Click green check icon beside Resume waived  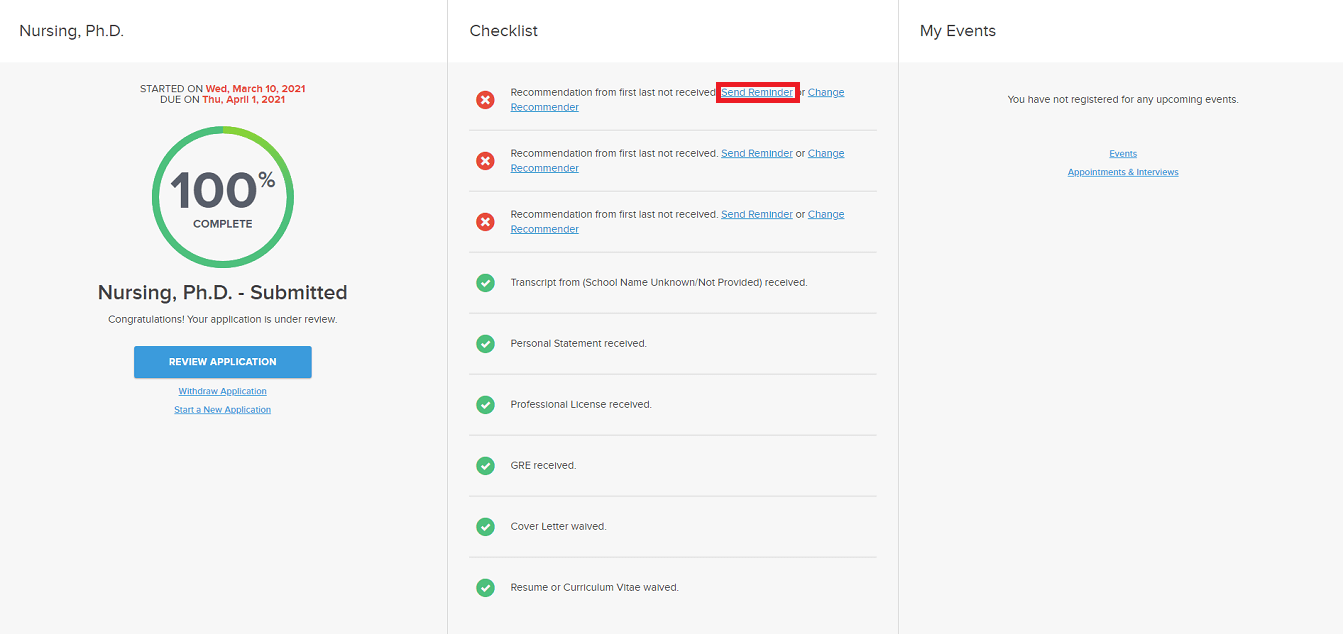485,588
